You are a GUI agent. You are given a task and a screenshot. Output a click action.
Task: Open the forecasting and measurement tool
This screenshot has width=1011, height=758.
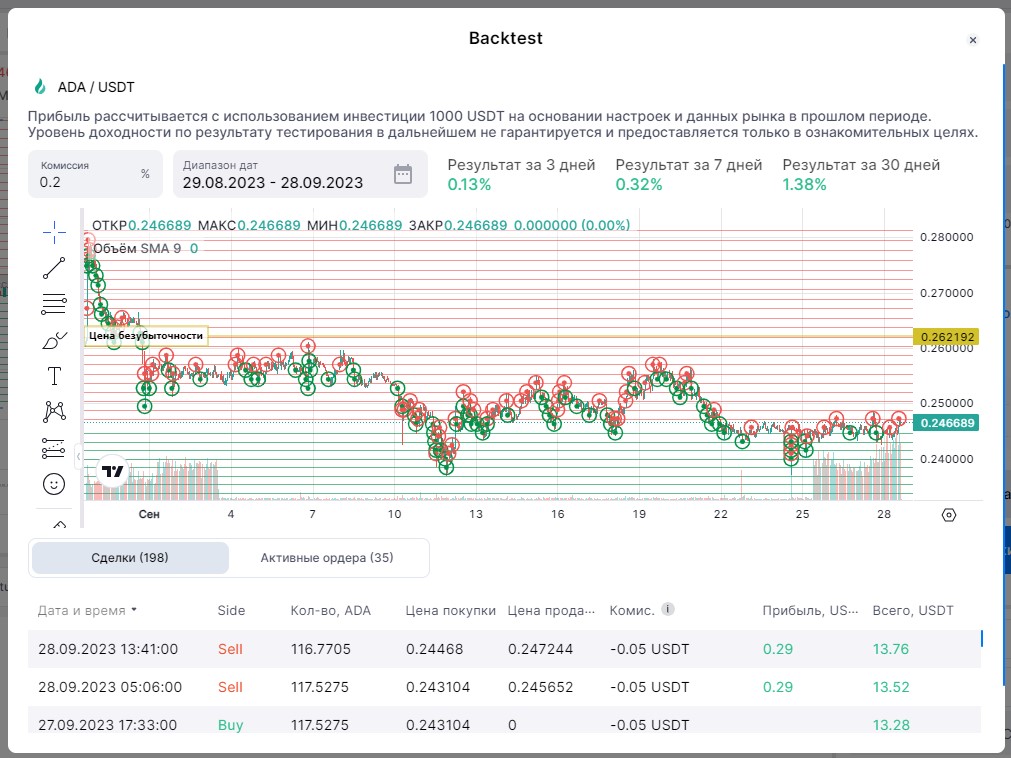tap(54, 447)
